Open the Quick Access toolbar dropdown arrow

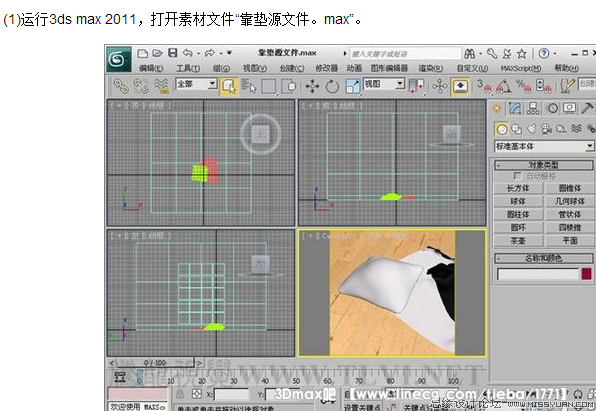[x=229, y=53]
